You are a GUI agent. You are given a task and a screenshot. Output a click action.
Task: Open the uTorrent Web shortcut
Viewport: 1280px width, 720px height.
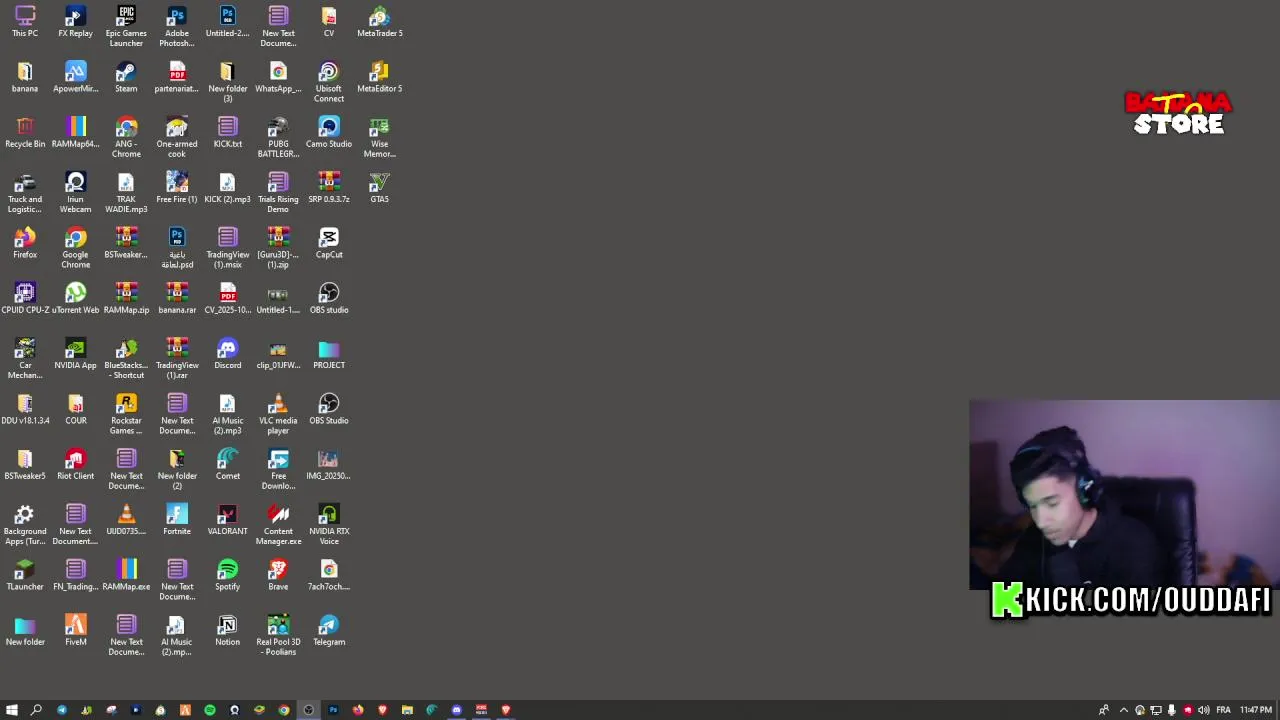click(x=76, y=298)
